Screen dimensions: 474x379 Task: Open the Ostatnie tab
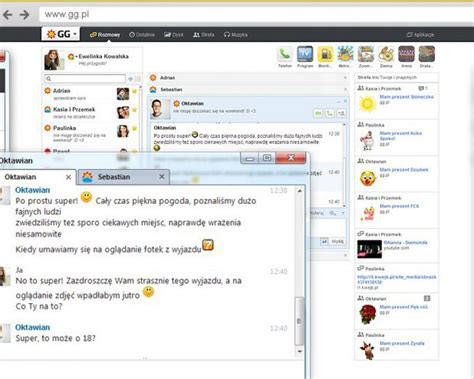pos(142,35)
